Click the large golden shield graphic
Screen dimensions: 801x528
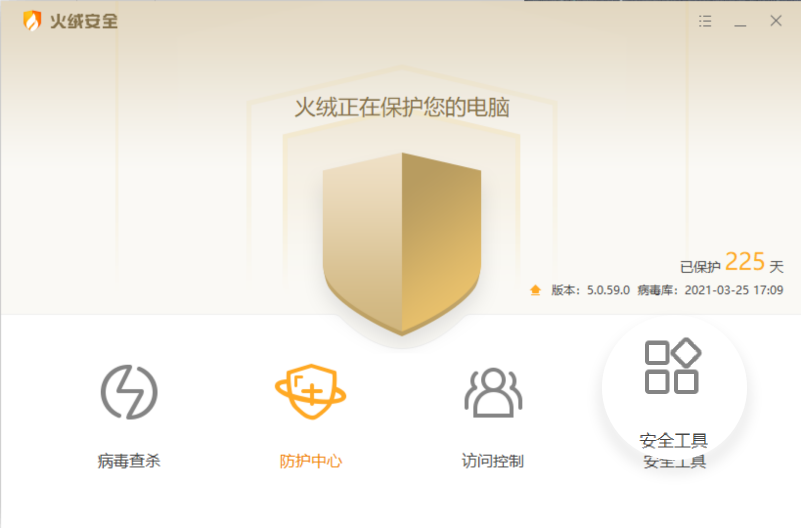[x=402, y=244]
